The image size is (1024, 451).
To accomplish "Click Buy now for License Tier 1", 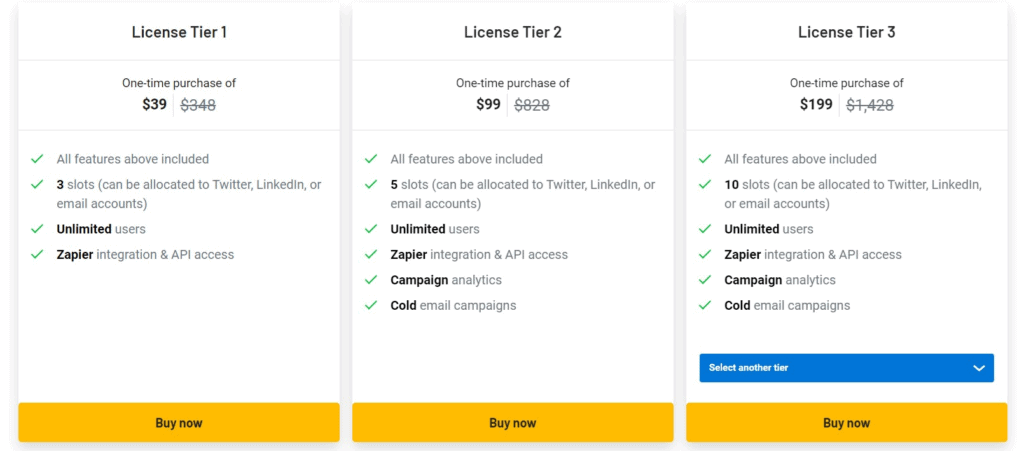I will (179, 423).
